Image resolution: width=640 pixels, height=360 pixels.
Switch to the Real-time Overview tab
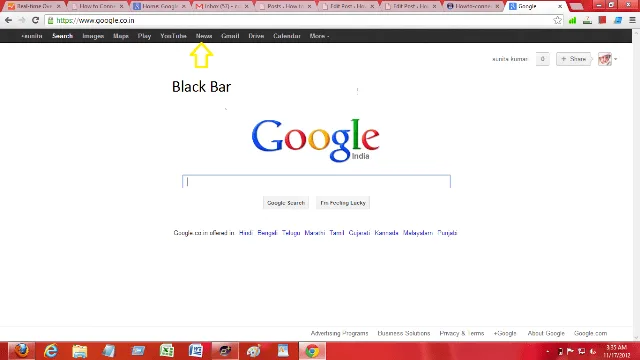(34, 7)
